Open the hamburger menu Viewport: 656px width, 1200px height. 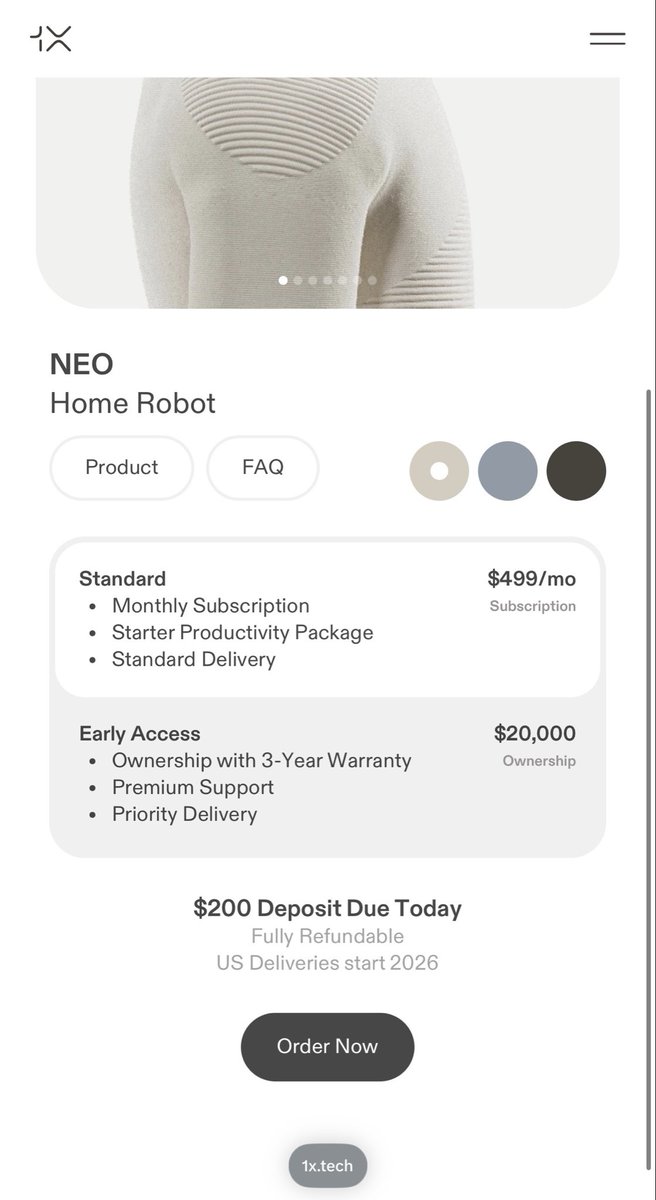607,39
